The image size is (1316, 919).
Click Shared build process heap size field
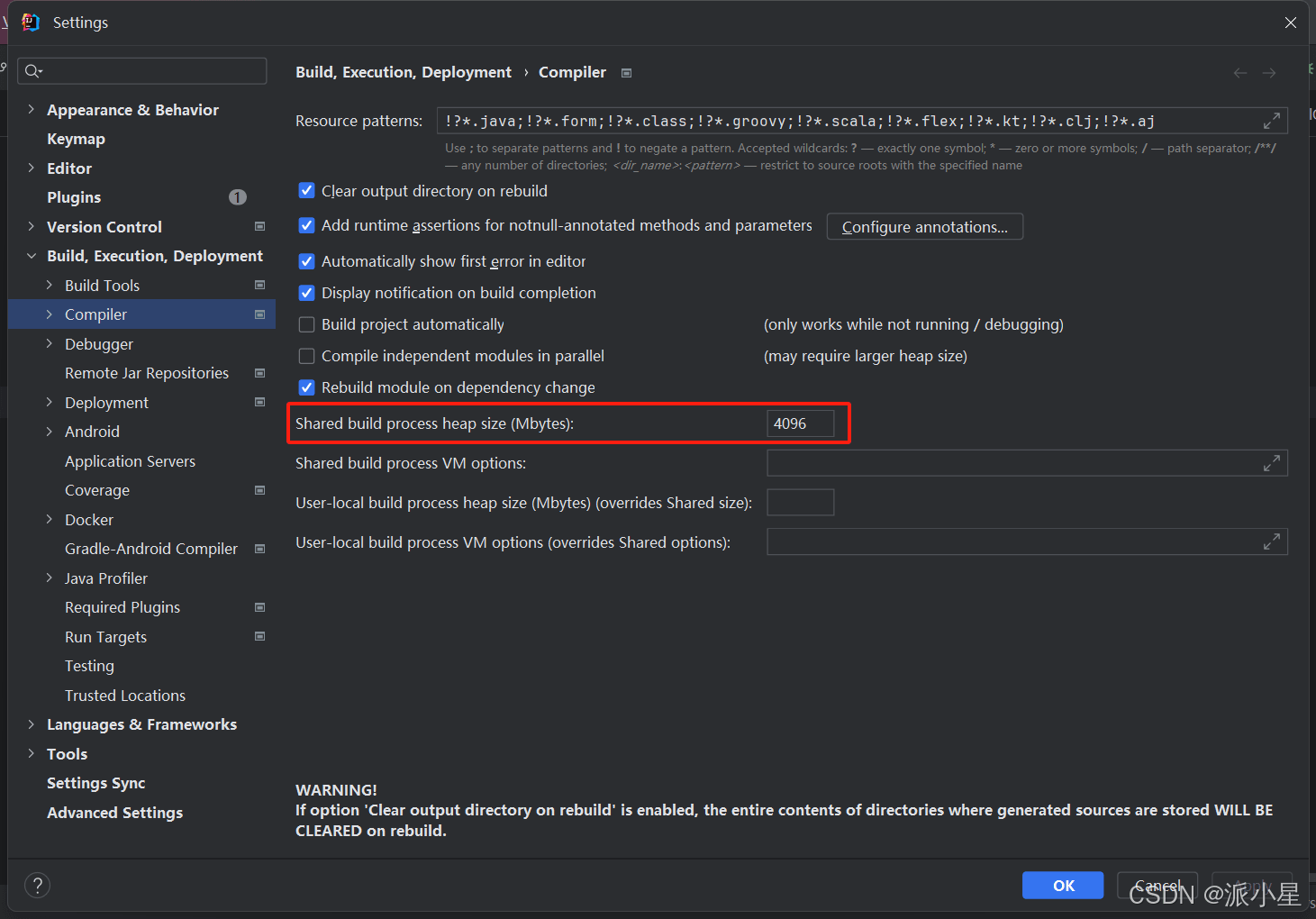(801, 423)
